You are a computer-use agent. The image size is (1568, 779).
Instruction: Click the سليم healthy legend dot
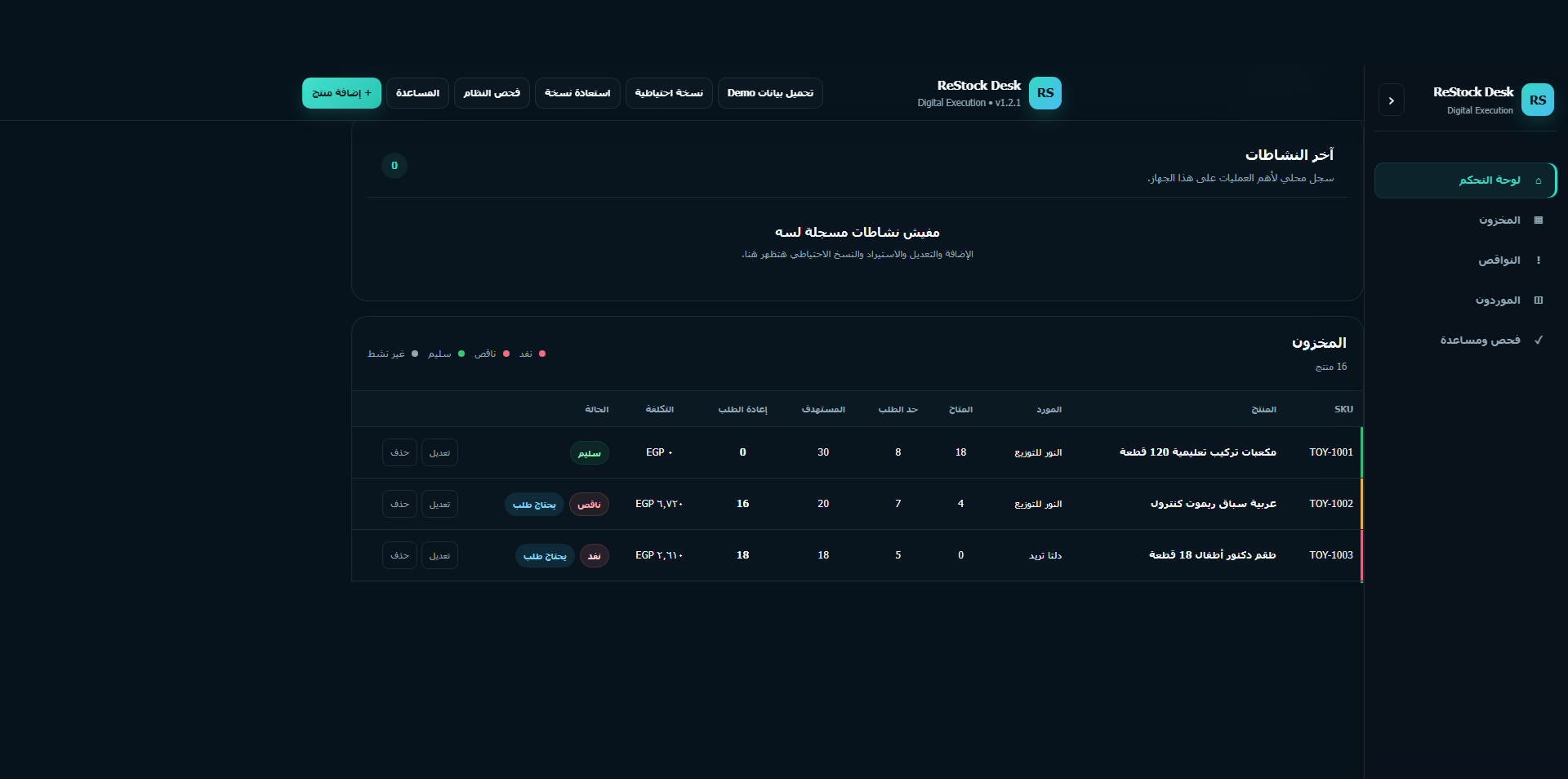[461, 354]
